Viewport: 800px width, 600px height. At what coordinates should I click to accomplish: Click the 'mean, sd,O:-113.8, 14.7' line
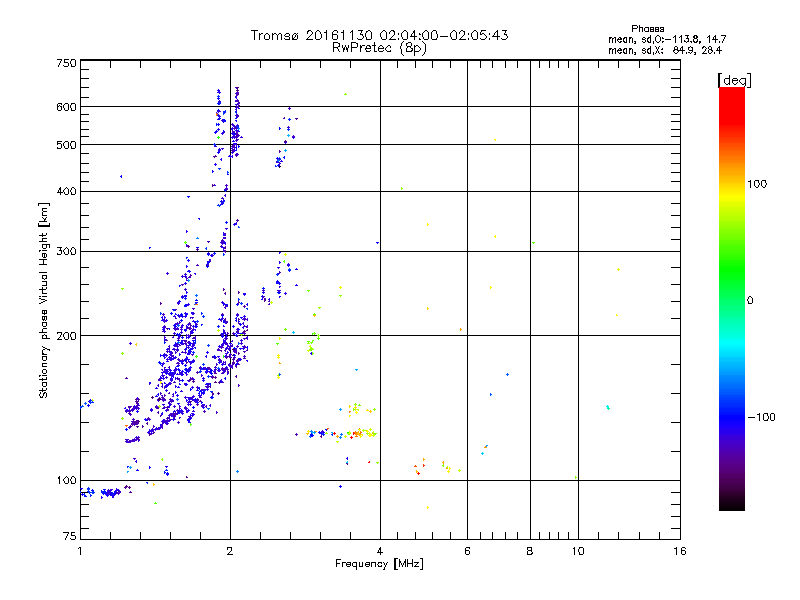tap(667, 39)
